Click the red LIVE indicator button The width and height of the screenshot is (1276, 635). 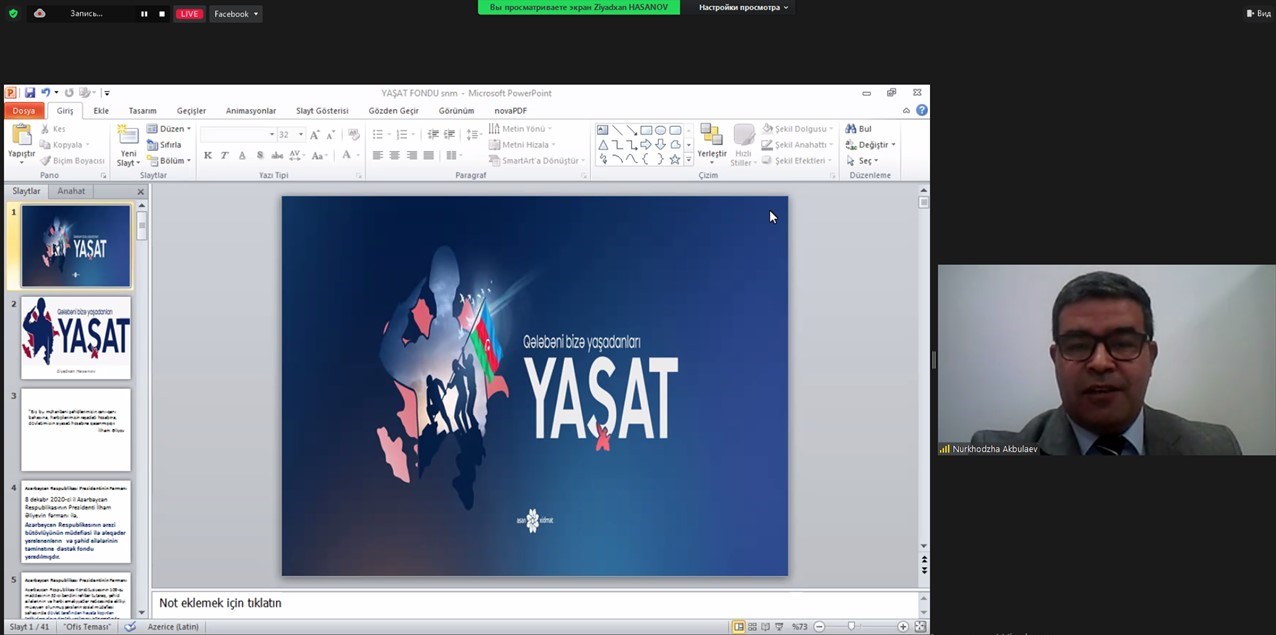pos(189,14)
